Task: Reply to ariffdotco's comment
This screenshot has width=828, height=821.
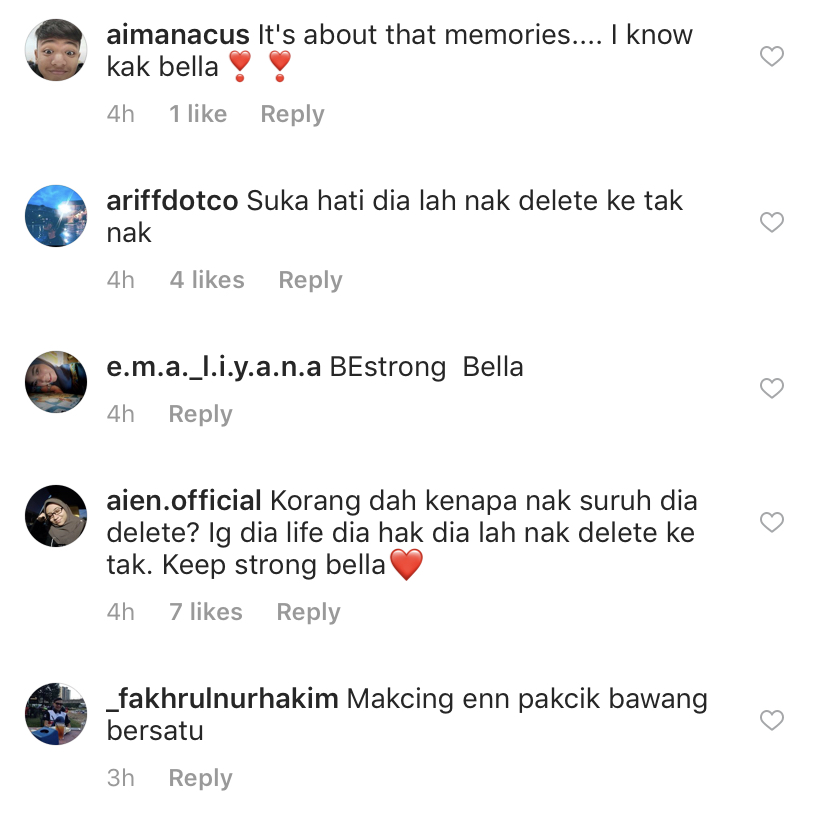Action: point(310,280)
